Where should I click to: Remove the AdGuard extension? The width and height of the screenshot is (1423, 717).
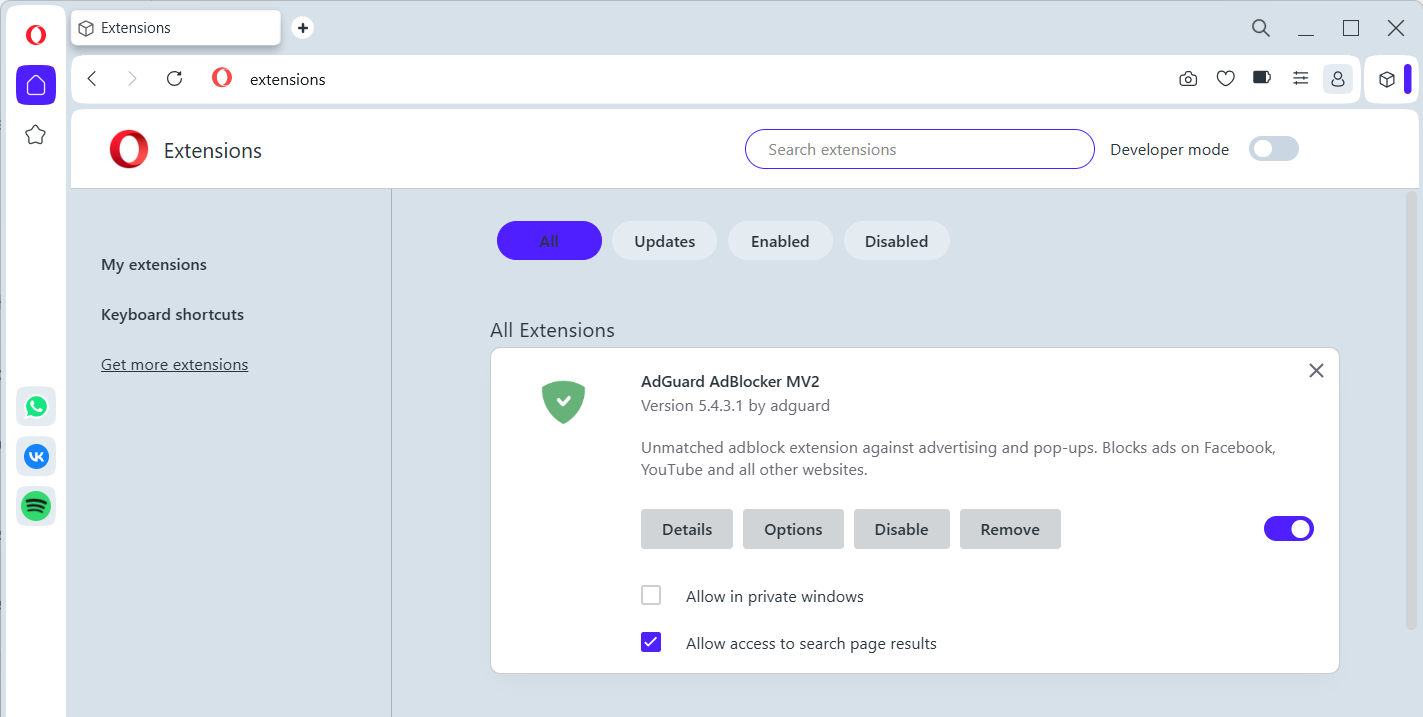[x=1010, y=529]
